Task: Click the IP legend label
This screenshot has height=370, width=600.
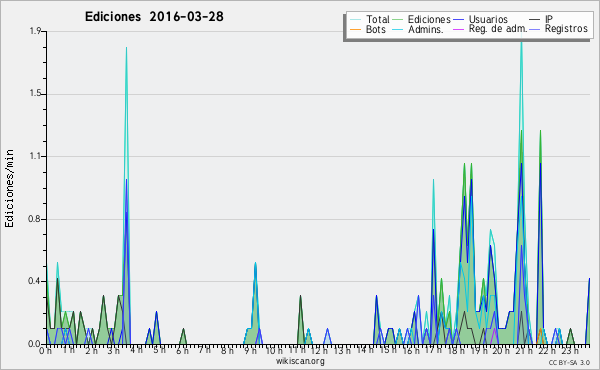Action: click(x=549, y=19)
